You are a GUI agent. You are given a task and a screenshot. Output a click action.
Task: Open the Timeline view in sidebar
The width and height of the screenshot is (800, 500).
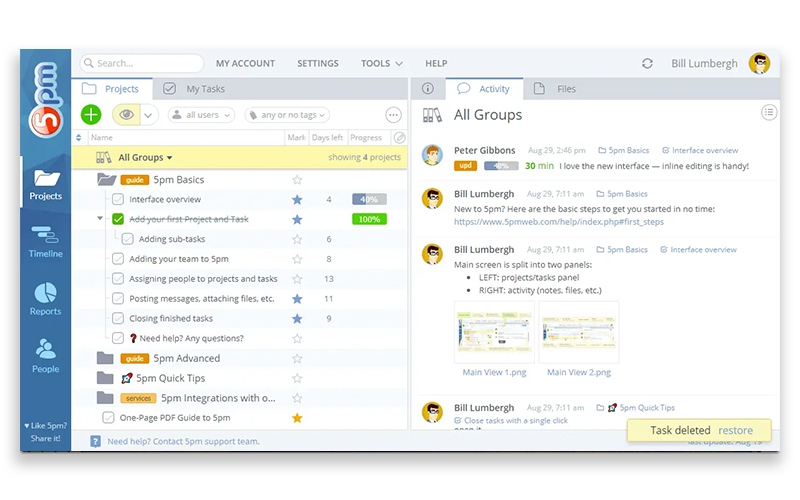pos(45,241)
